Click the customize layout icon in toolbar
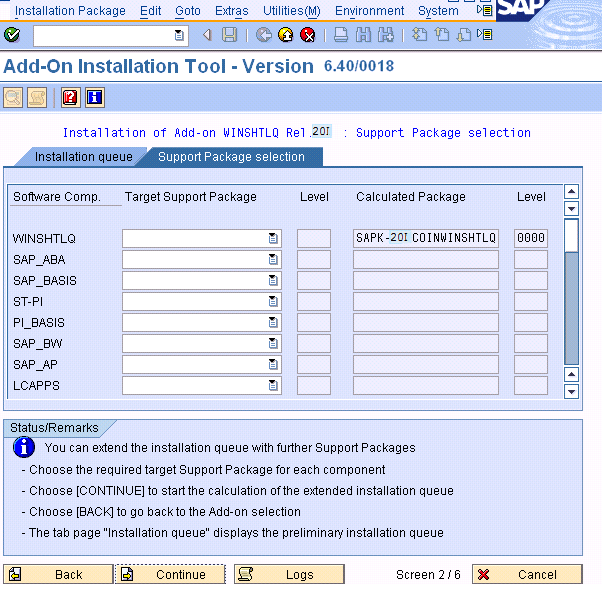 485,35
